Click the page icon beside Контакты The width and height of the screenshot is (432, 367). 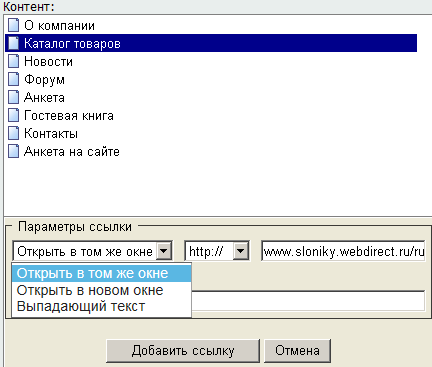[x=14, y=133]
